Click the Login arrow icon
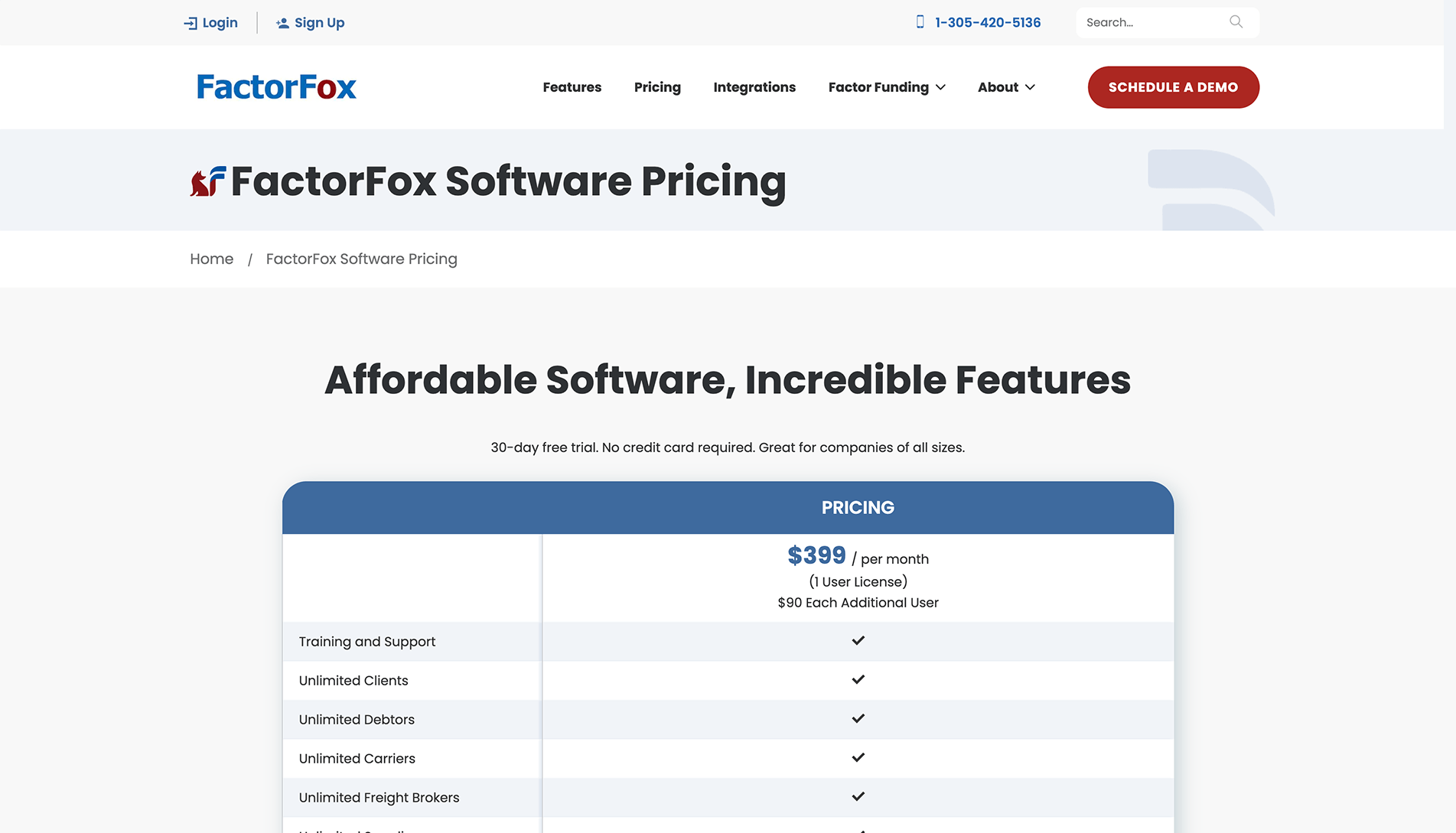 click(191, 23)
